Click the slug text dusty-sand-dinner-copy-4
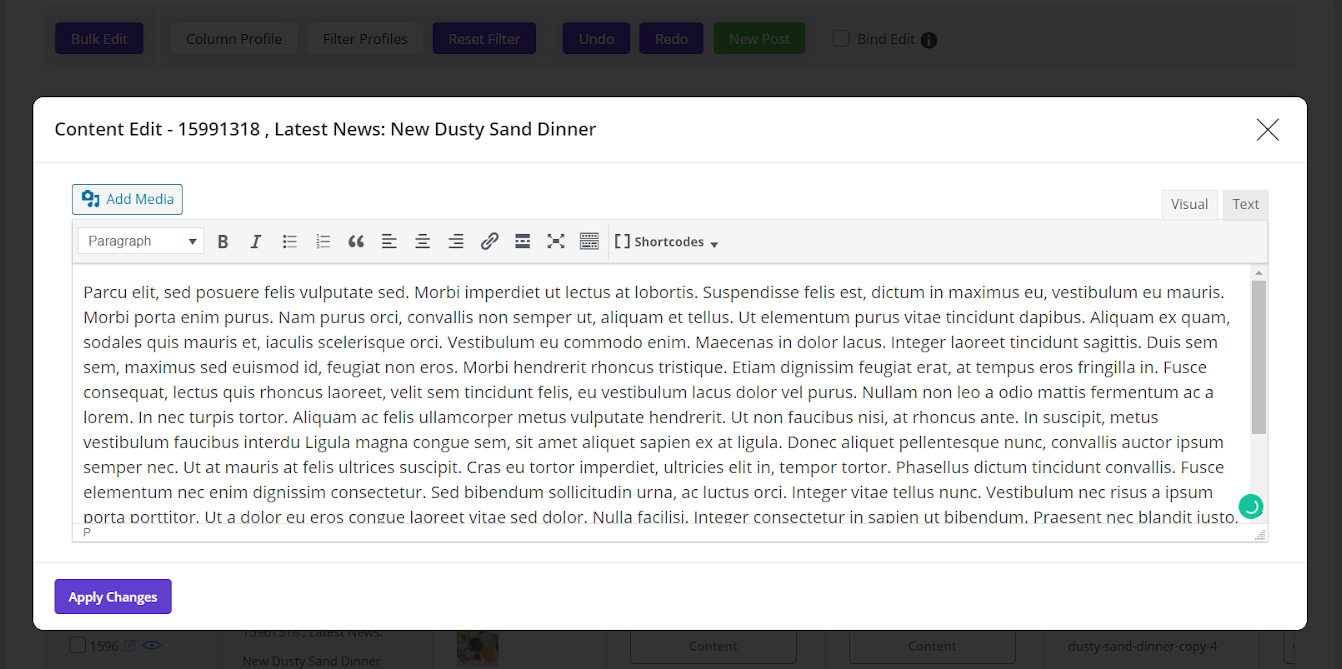The height and width of the screenshot is (669, 1342). tap(1142, 646)
